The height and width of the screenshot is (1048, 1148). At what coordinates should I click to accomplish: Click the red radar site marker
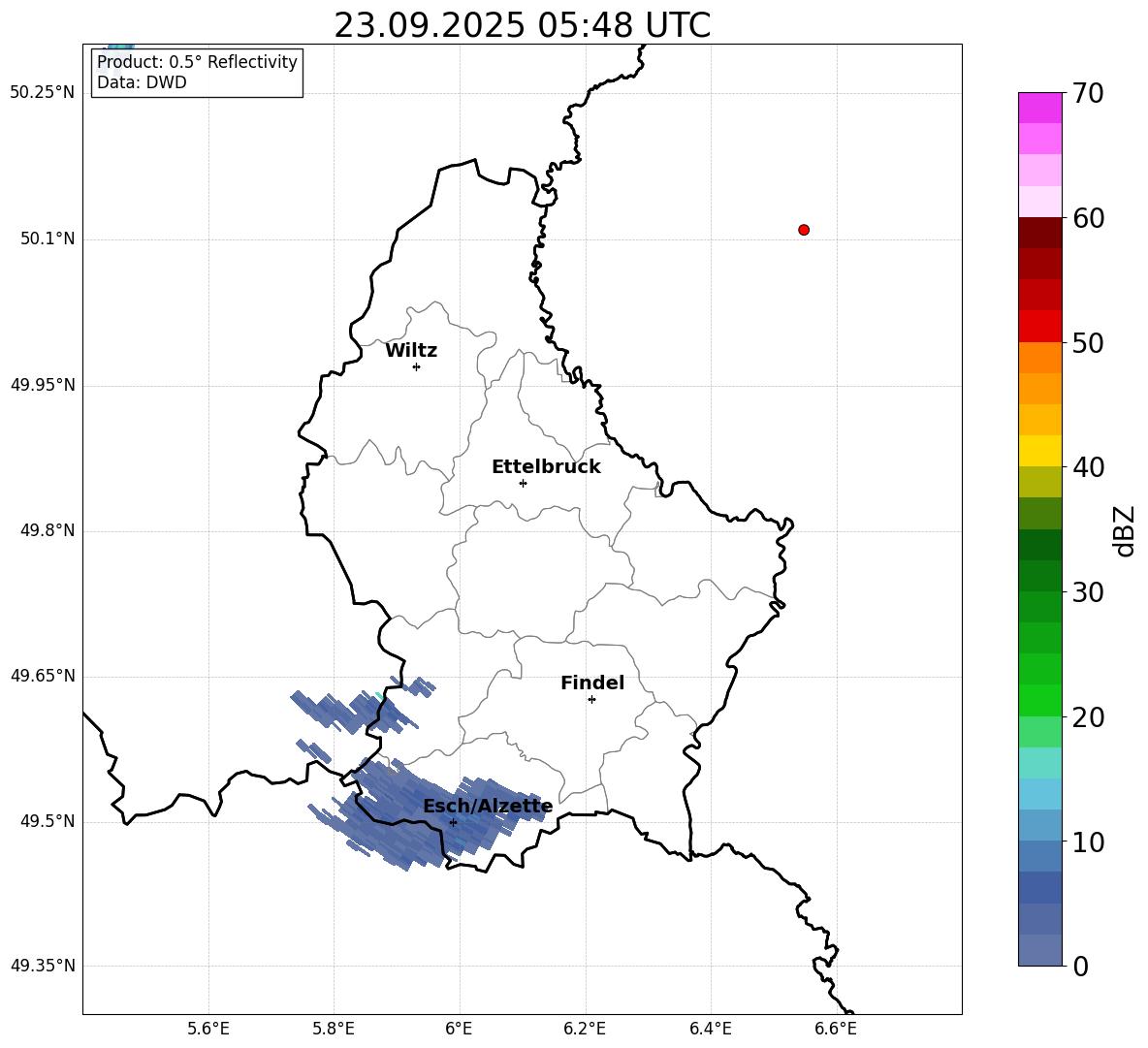coord(803,230)
